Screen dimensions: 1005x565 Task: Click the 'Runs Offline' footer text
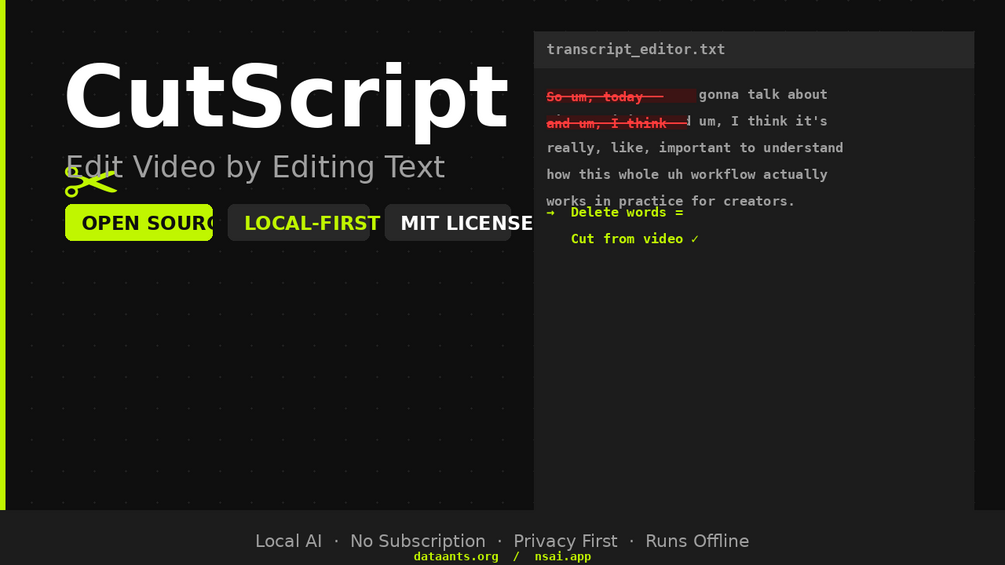[697, 541]
